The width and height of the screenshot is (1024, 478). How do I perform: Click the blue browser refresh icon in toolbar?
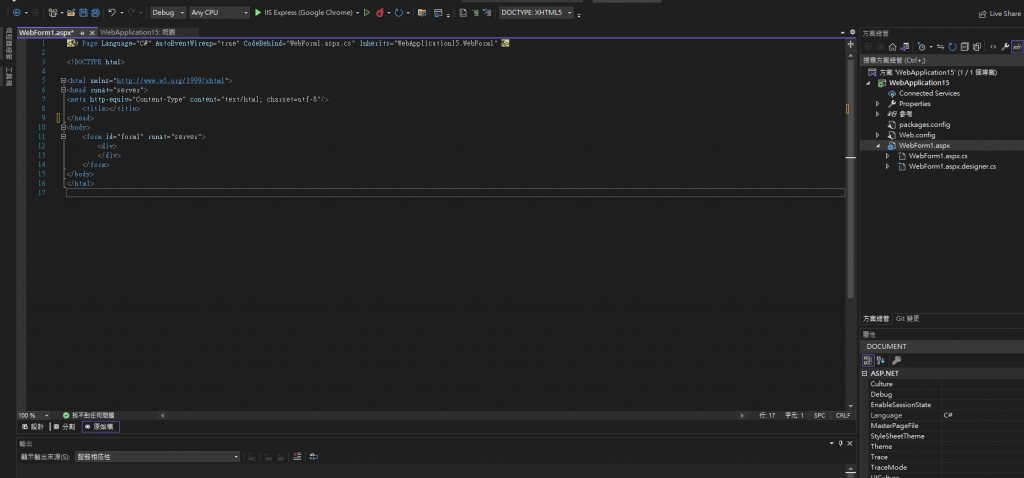click(x=398, y=12)
